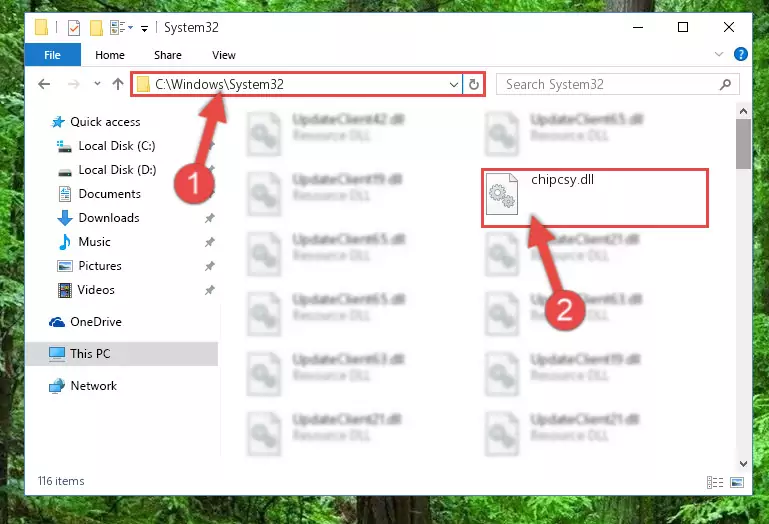This screenshot has width=769, height=524.
Task: Refresh the System32 folder view
Action: click(x=474, y=84)
